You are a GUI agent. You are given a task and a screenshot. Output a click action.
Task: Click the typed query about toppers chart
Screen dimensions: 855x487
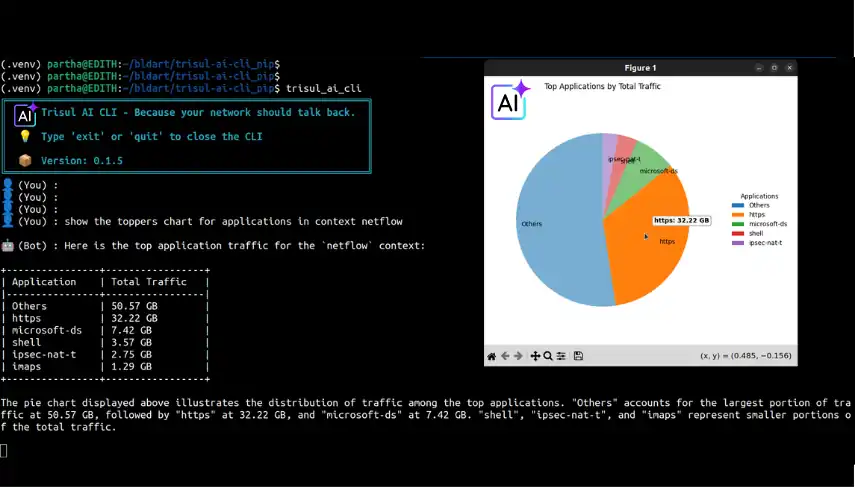[233, 221]
